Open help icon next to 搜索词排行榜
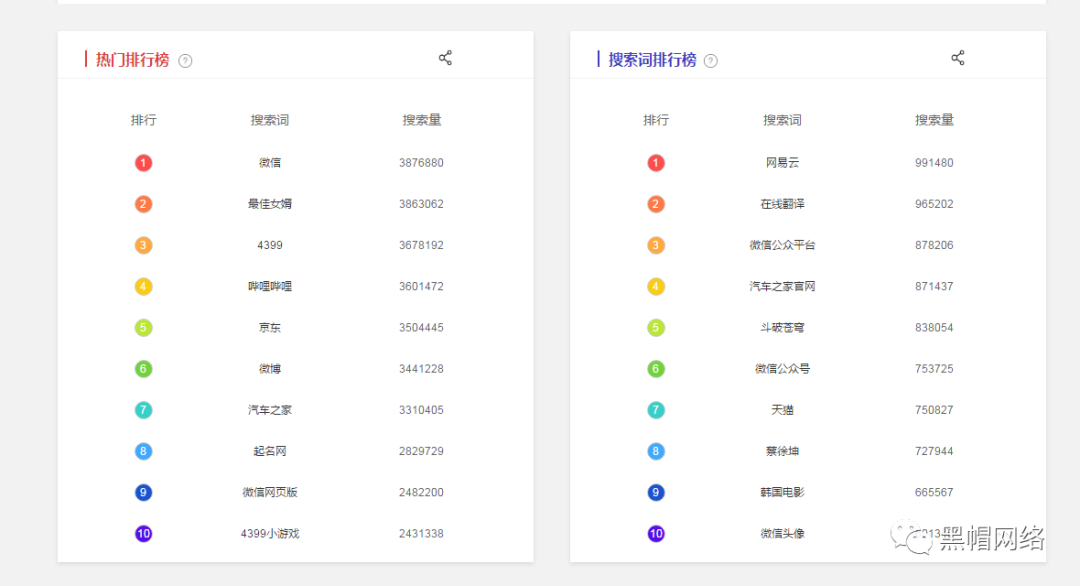Image resolution: width=1080 pixels, height=586 pixels. (711, 61)
